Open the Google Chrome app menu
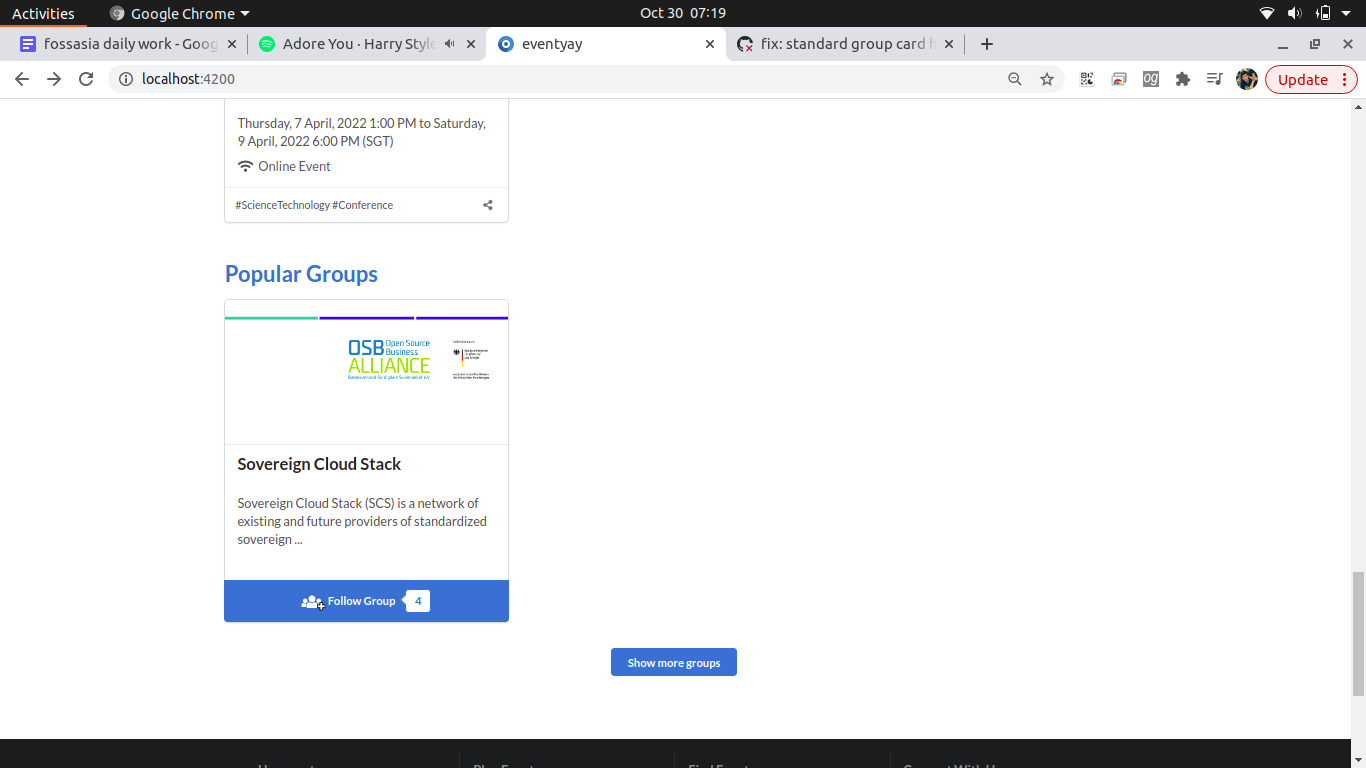Viewport: 1366px width, 768px height. (x=180, y=13)
